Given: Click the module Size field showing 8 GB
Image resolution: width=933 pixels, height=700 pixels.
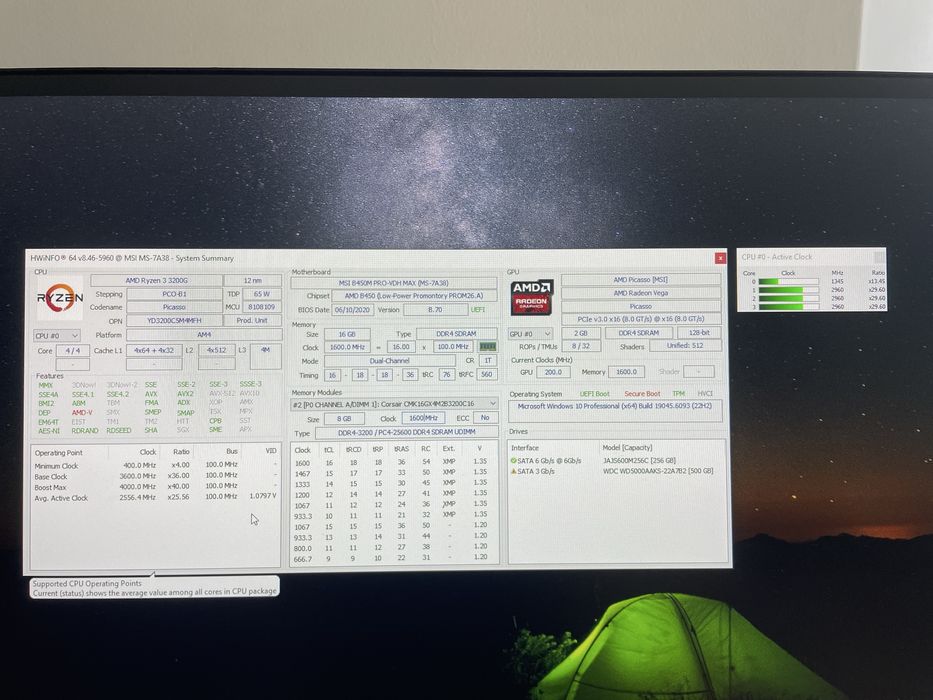Looking at the screenshot, I should pyautogui.click(x=344, y=418).
